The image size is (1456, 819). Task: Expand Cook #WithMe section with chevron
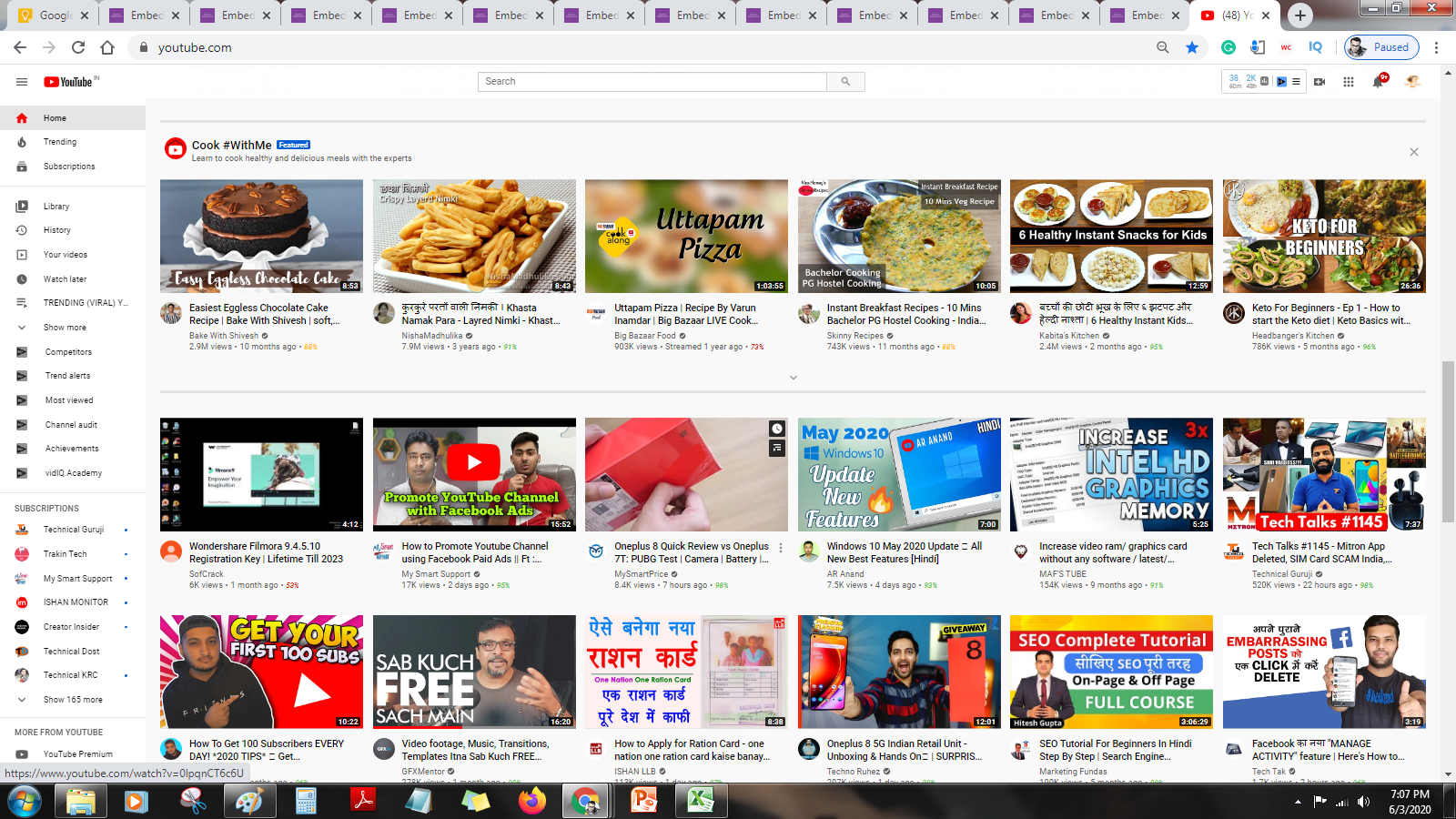tap(793, 378)
